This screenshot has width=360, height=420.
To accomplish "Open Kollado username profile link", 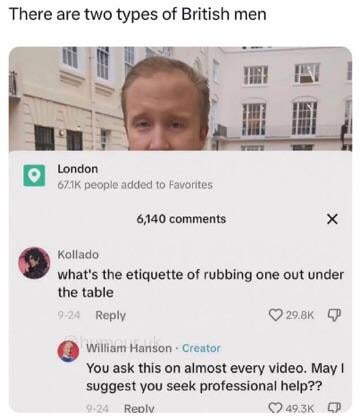I will tap(78, 254).
